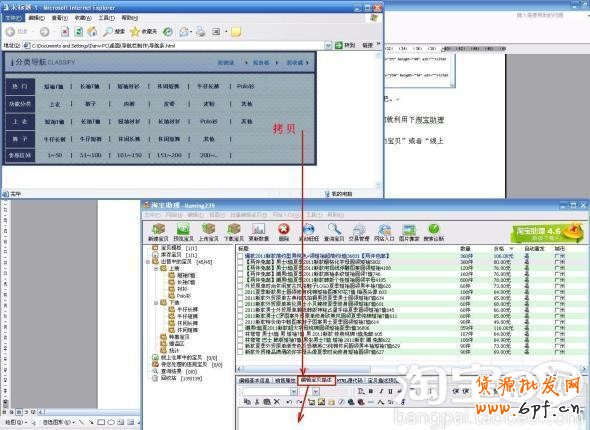Check the first product row checkbox
Image resolution: width=590 pixels, height=430 pixels.
(x=241, y=256)
